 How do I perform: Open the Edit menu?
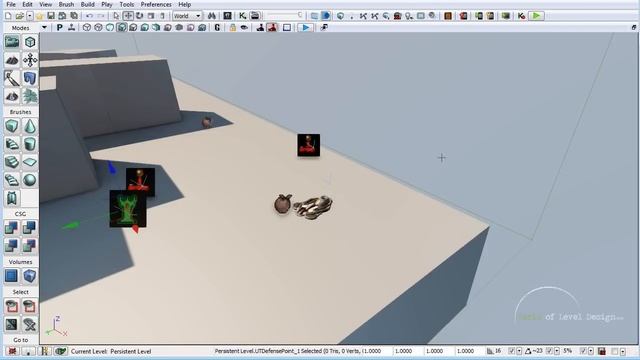point(27,4)
